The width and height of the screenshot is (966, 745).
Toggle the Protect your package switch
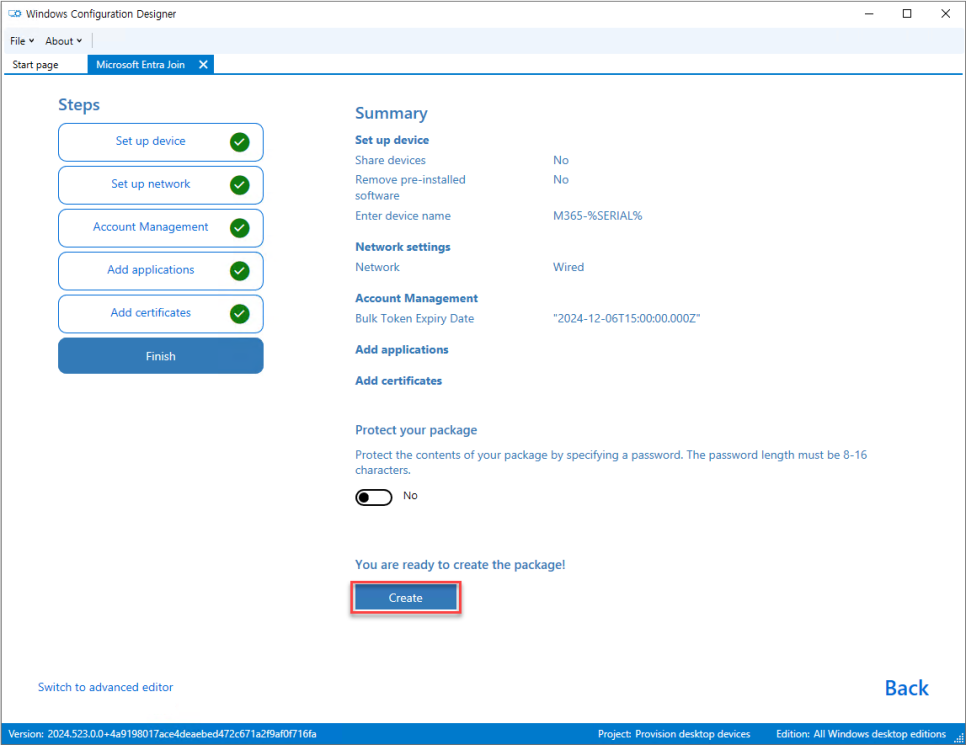373,497
